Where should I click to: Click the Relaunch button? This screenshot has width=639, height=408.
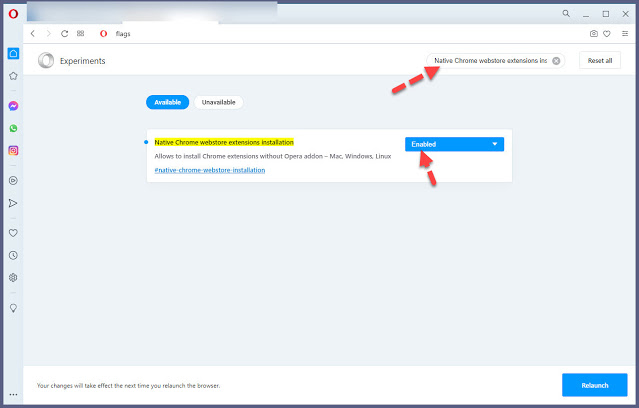coord(594,385)
